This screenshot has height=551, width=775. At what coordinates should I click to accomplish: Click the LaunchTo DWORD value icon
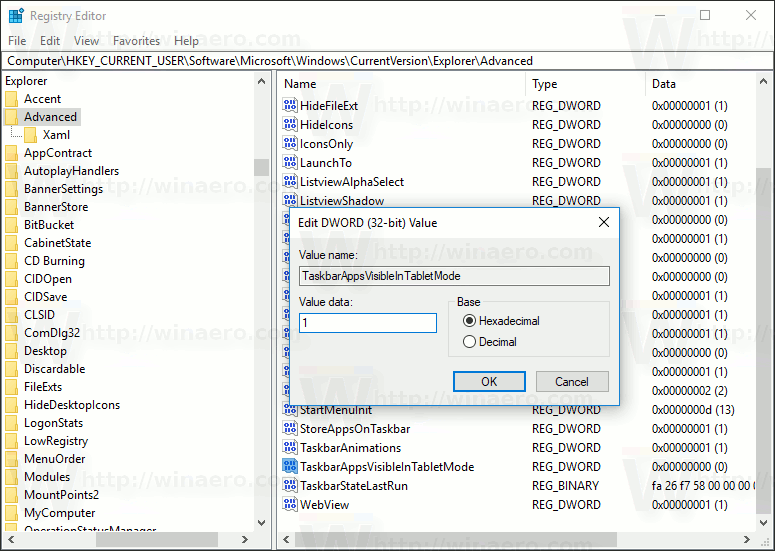coord(290,162)
